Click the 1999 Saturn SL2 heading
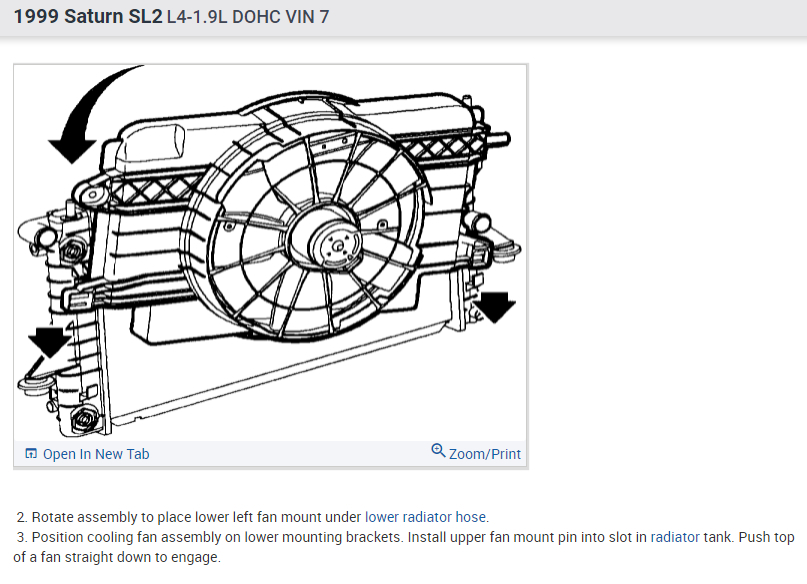The width and height of the screenshot is (807, 584). tap(88, 16)
